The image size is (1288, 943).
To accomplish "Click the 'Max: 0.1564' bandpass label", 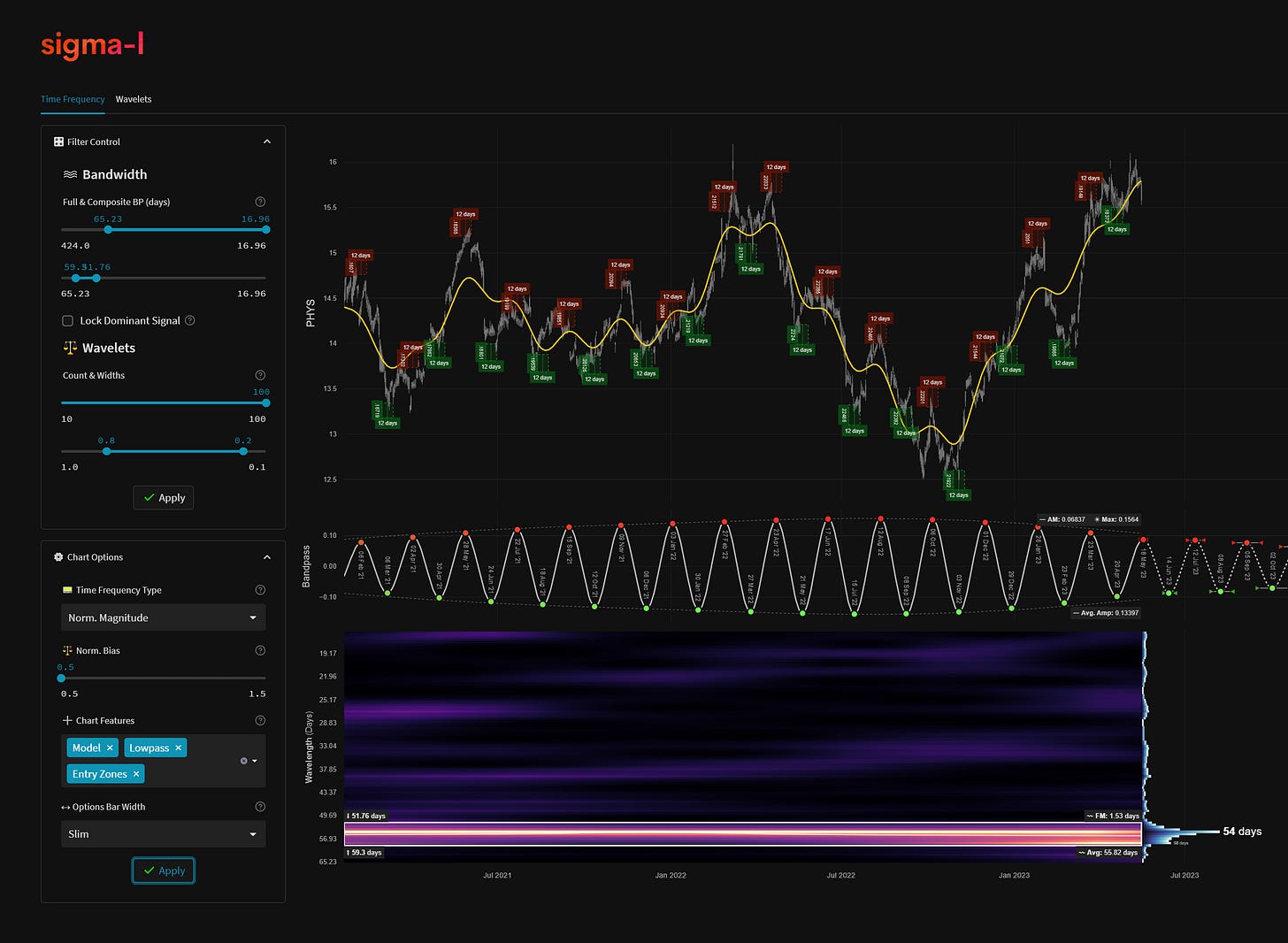I will [x=1116, y=519].
